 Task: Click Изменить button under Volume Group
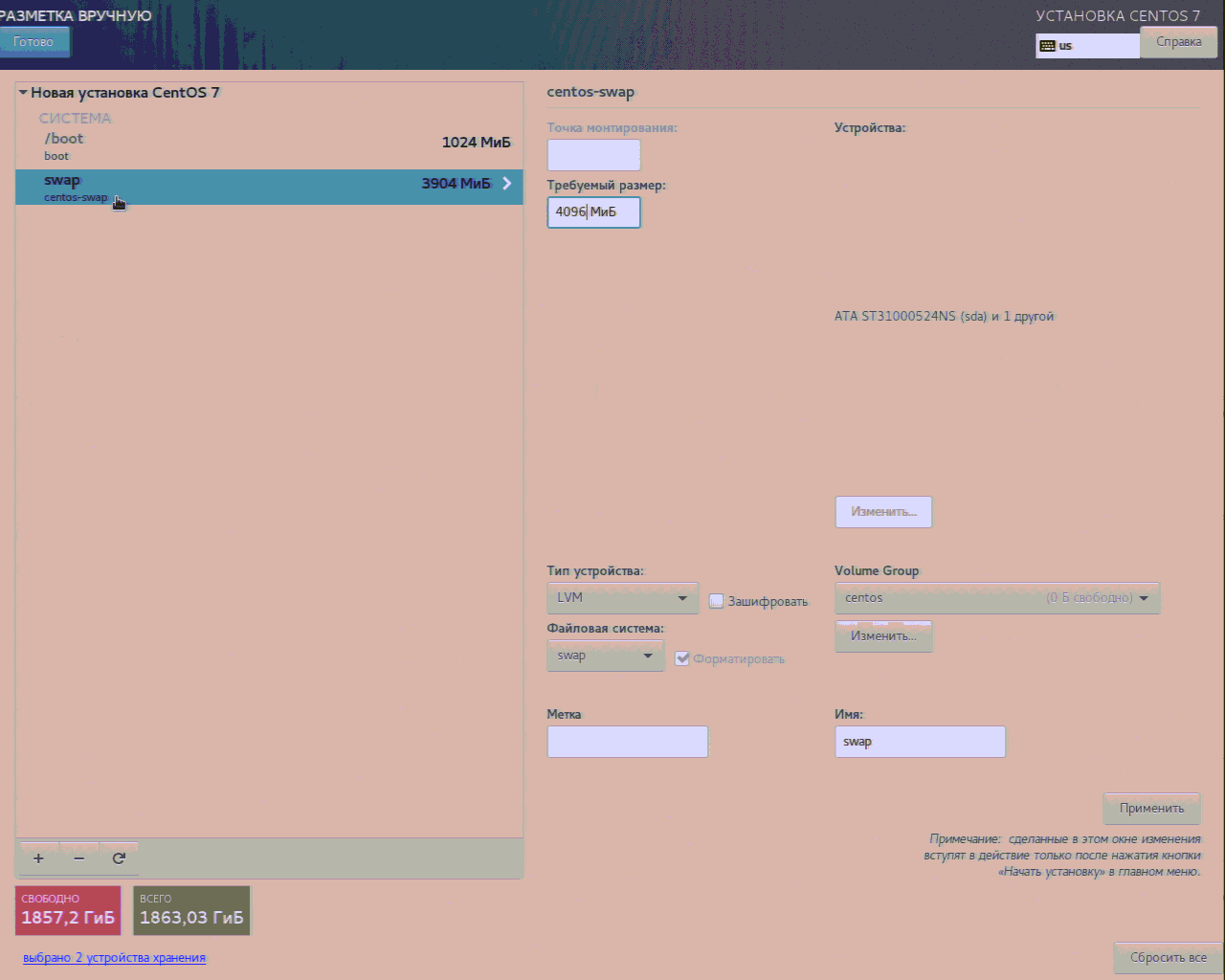click(x=883, y=636)
